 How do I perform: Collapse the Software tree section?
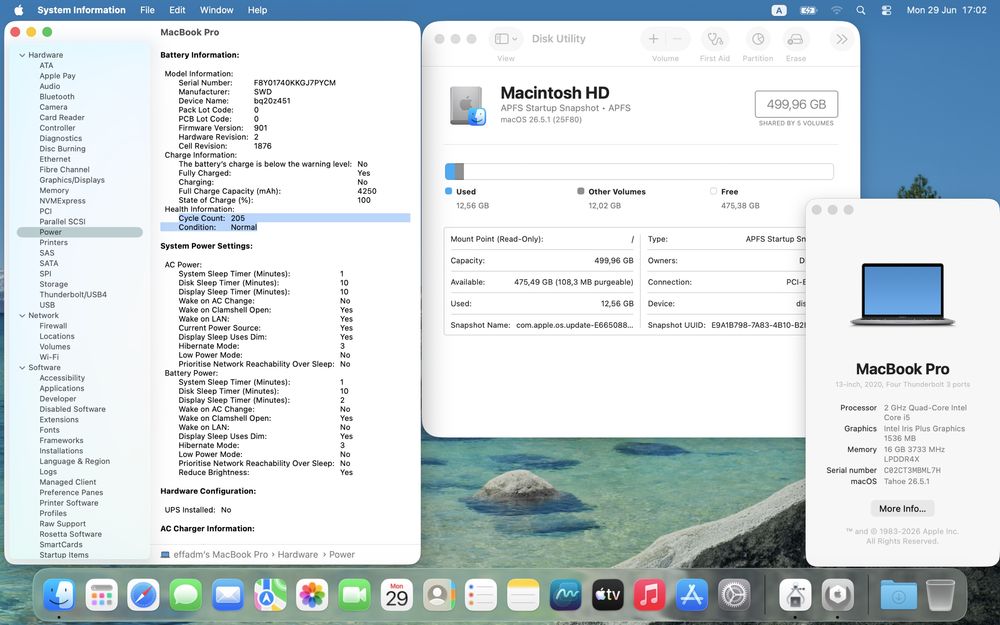point(22,368)
